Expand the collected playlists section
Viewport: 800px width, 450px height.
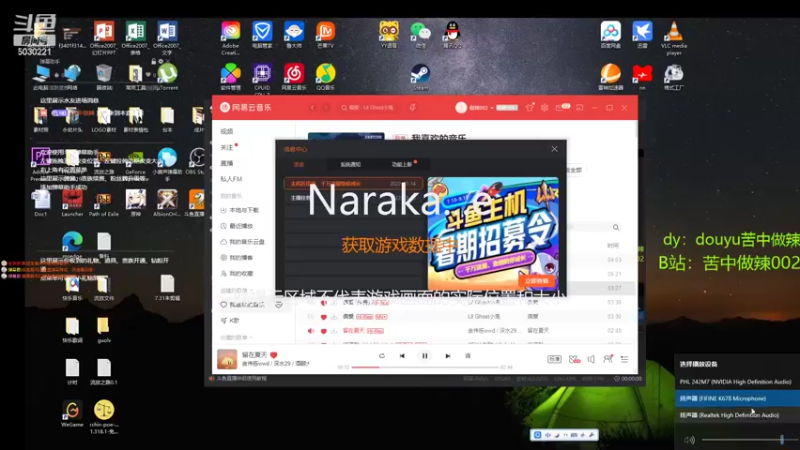[237, 337]
